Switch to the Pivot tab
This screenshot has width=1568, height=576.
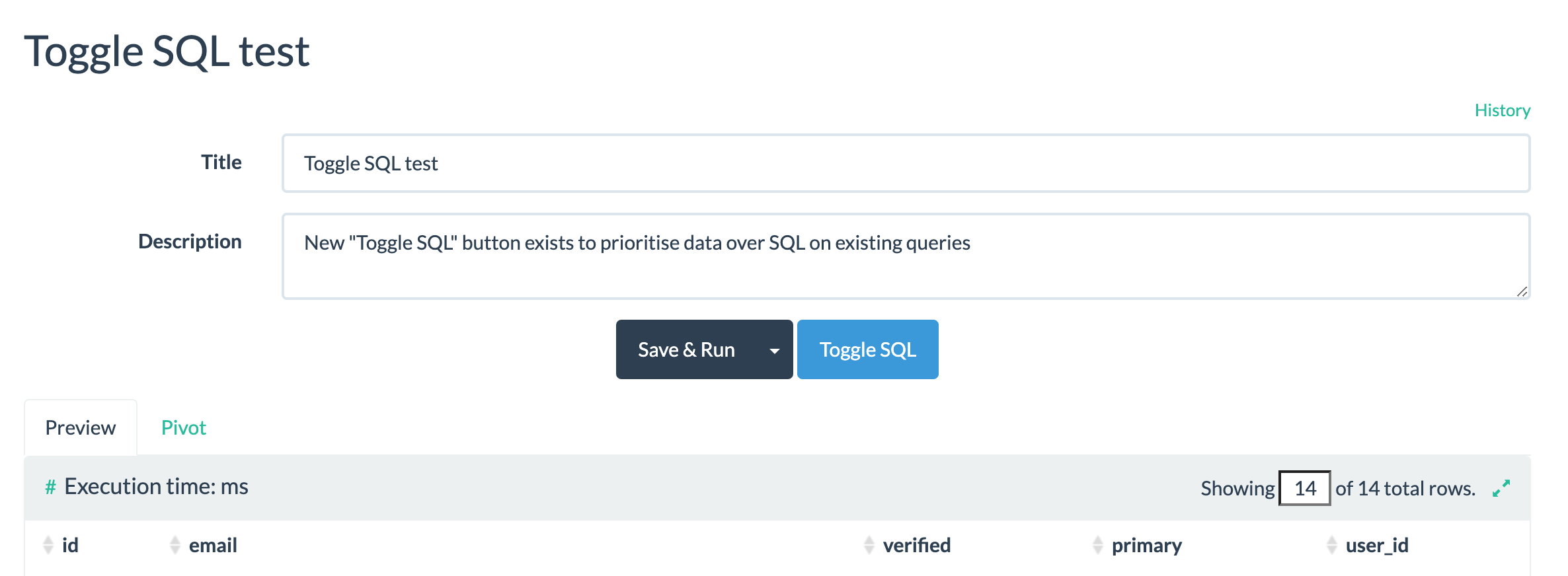tap(183, 427)
